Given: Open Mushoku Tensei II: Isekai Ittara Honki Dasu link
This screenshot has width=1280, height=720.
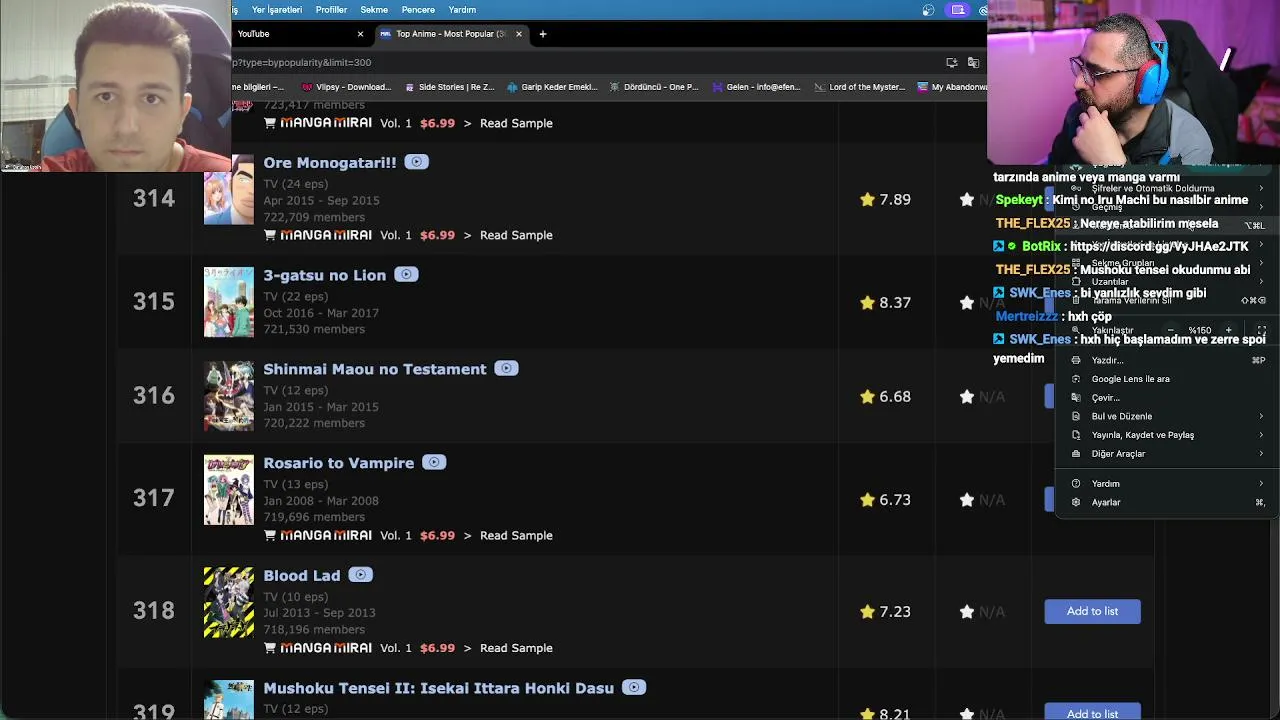Looking at the screenshot, I should coord(439,688).
